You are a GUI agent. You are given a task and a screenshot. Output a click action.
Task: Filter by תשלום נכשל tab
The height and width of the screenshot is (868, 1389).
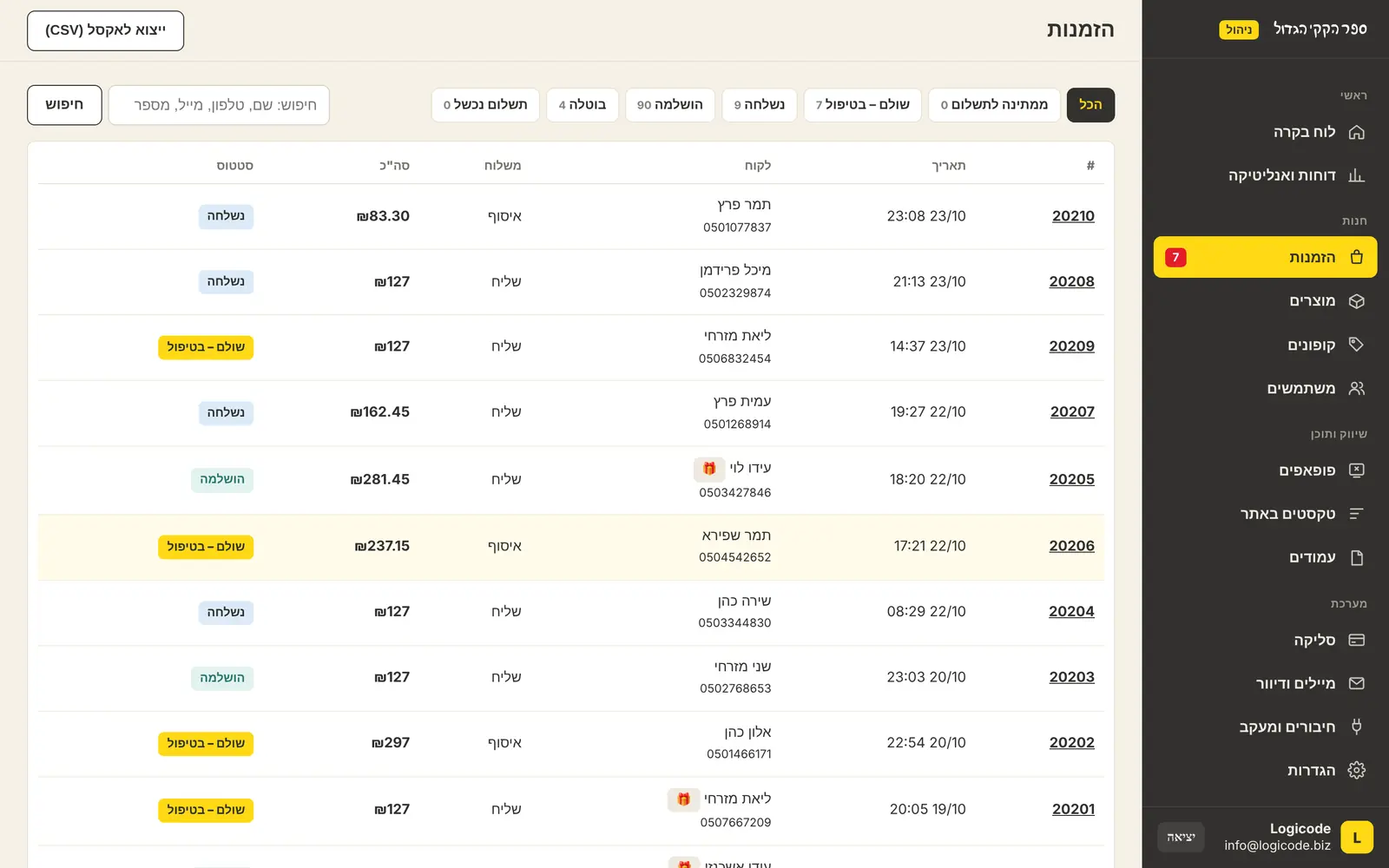pos(485,105)
